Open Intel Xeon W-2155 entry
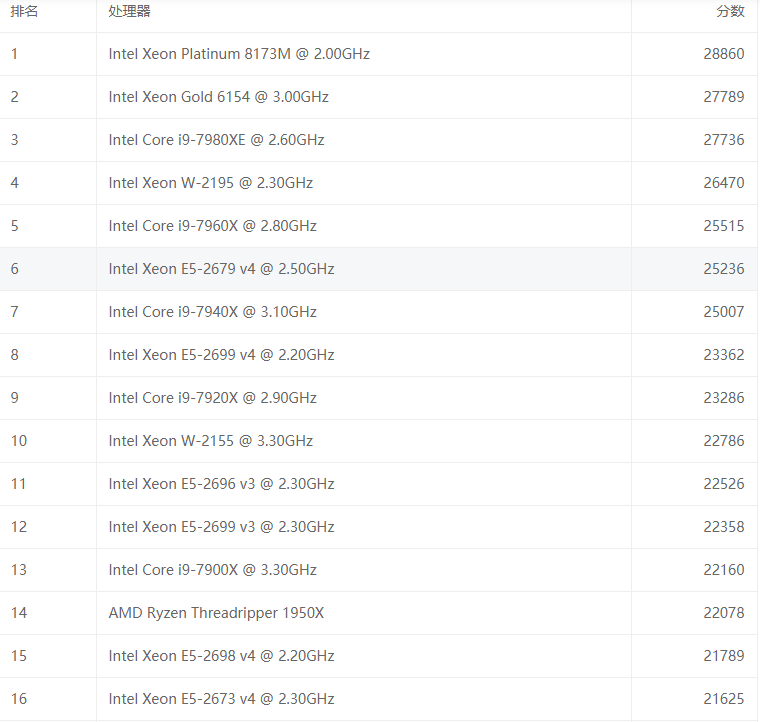This screenshot has height=722, width=760. point(210,441)
